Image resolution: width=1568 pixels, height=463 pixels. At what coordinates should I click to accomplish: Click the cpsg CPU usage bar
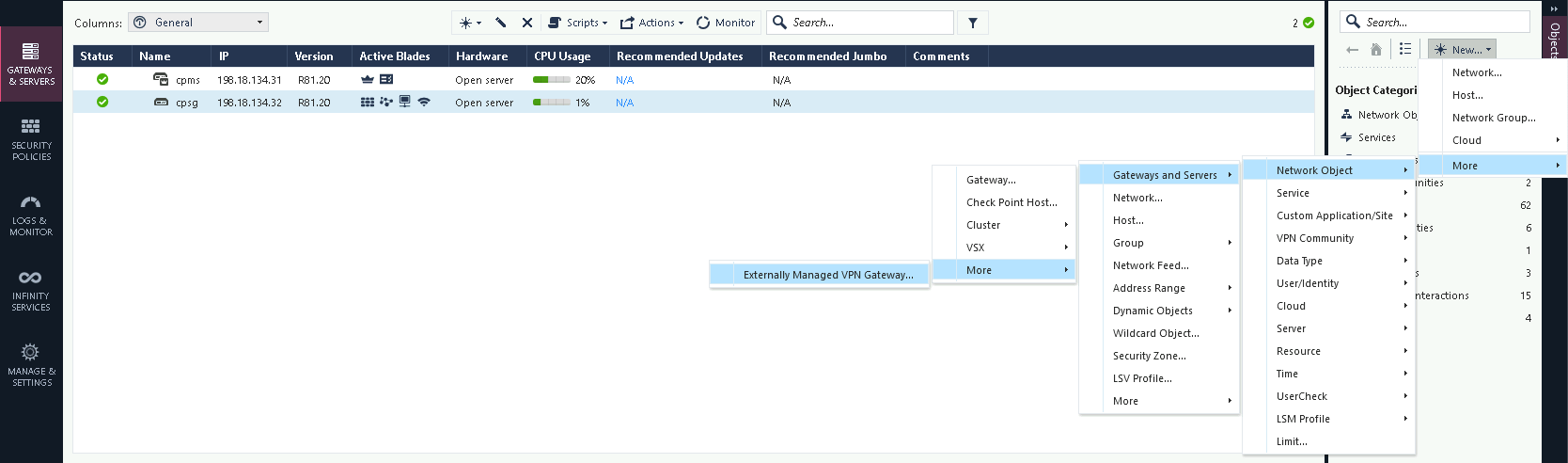[551, 103]
